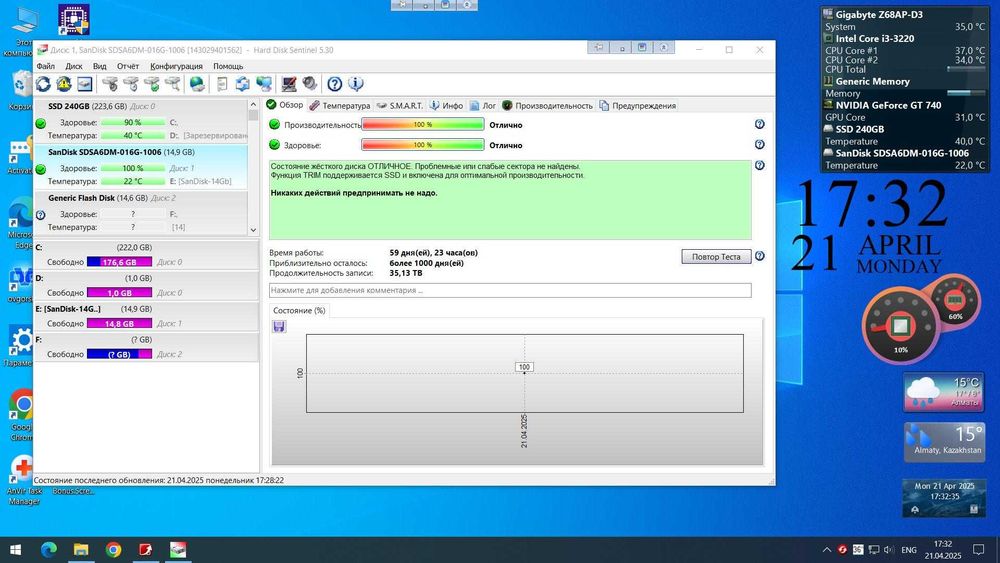
Task: Click Hard Disk Sentinel taskbar icon
Action: (x=178, y=550)
